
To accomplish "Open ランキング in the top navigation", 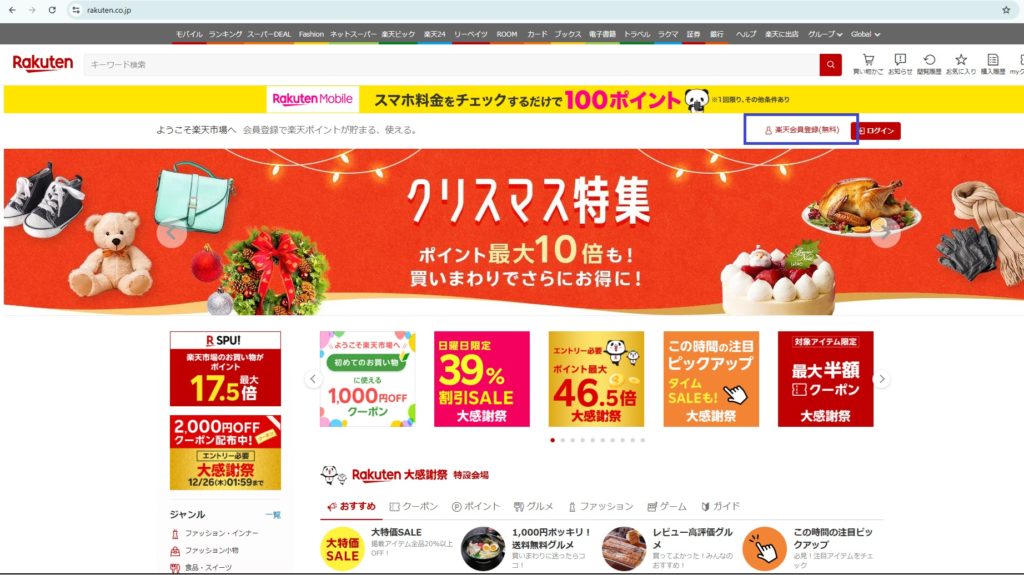I will 225,34.
